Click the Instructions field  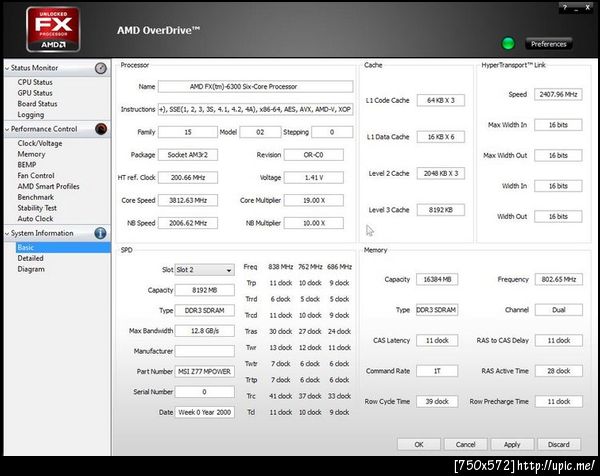(255, 109)
